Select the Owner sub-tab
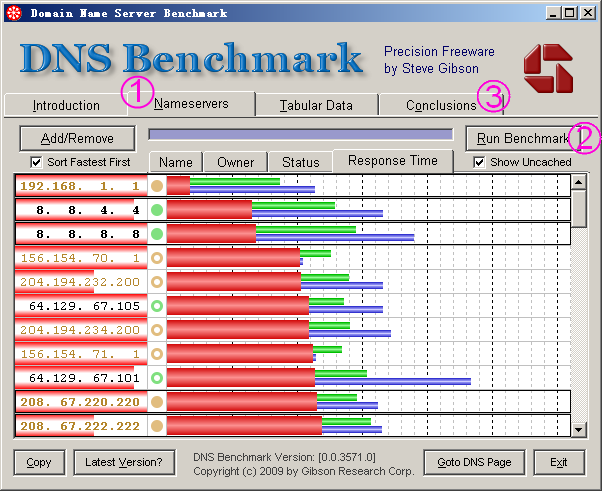 click(x=235, y=162)
